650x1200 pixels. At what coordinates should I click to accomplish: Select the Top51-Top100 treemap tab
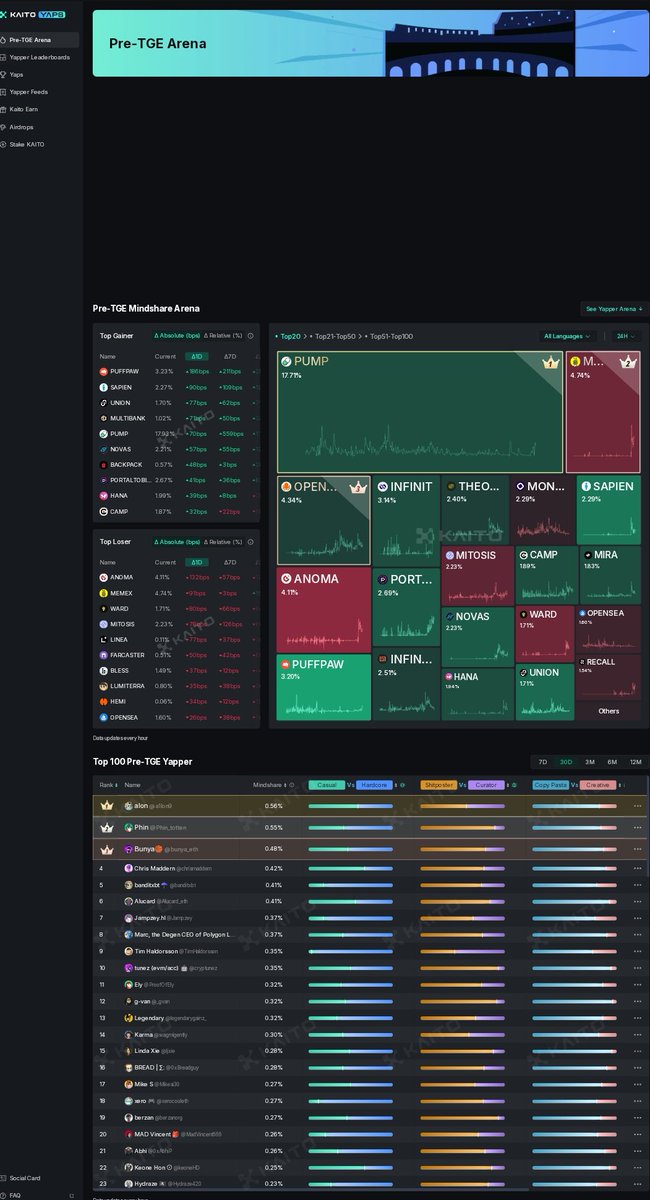click(392, 337)
